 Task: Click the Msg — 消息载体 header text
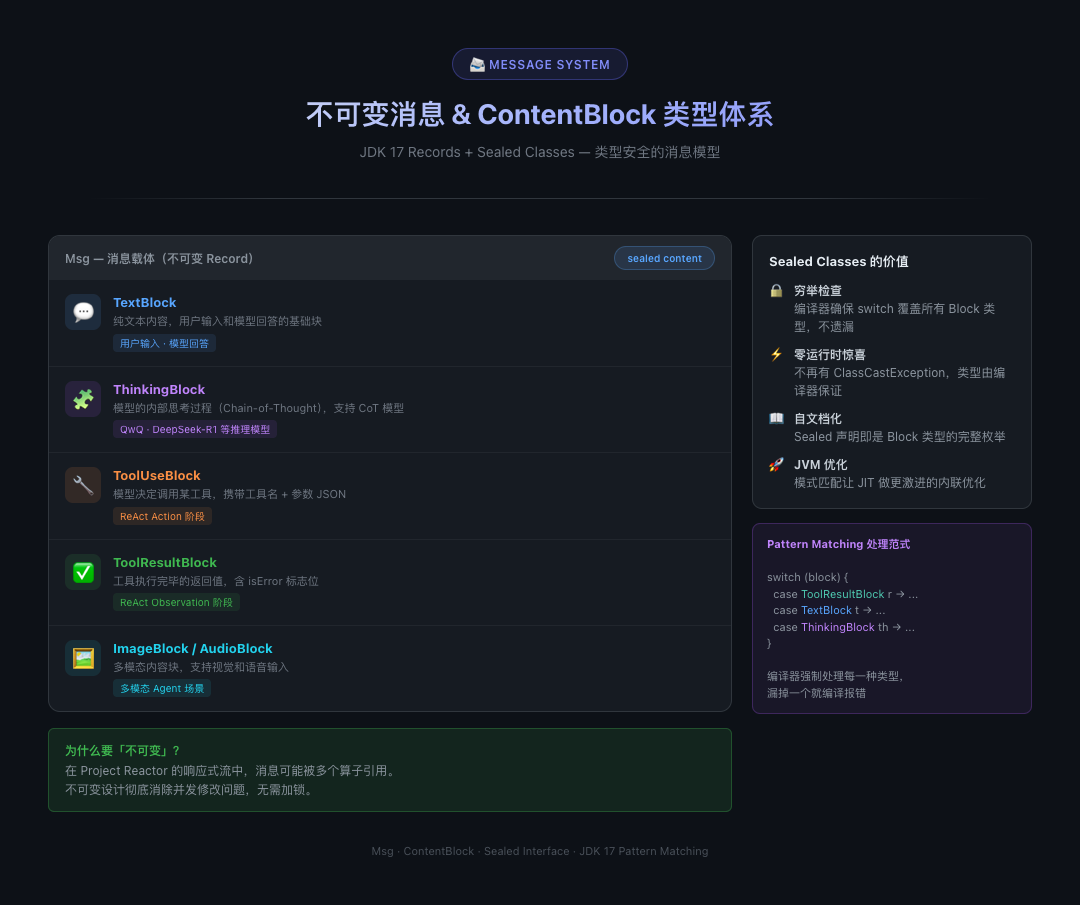(x=160, y=258)
